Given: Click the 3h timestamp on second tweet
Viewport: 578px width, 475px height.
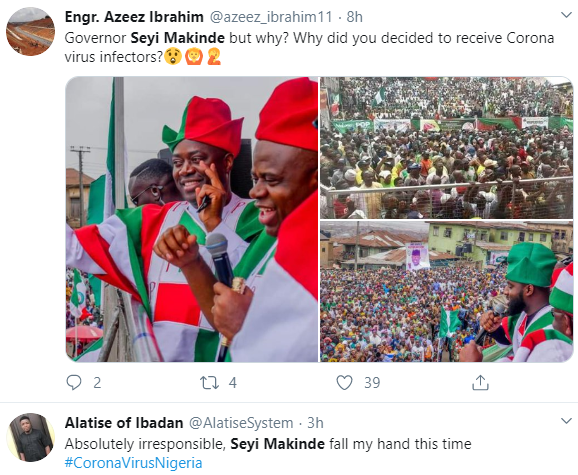Looking at the screenshot, I should [315, 423].
